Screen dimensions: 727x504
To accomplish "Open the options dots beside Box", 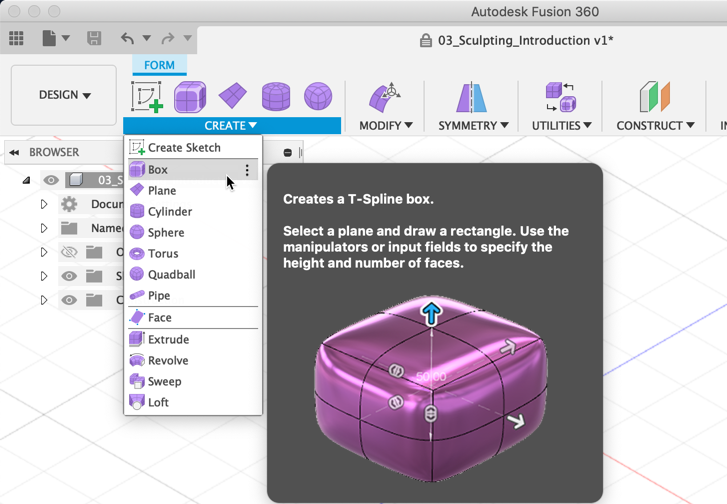I will (x=247, y=170).
